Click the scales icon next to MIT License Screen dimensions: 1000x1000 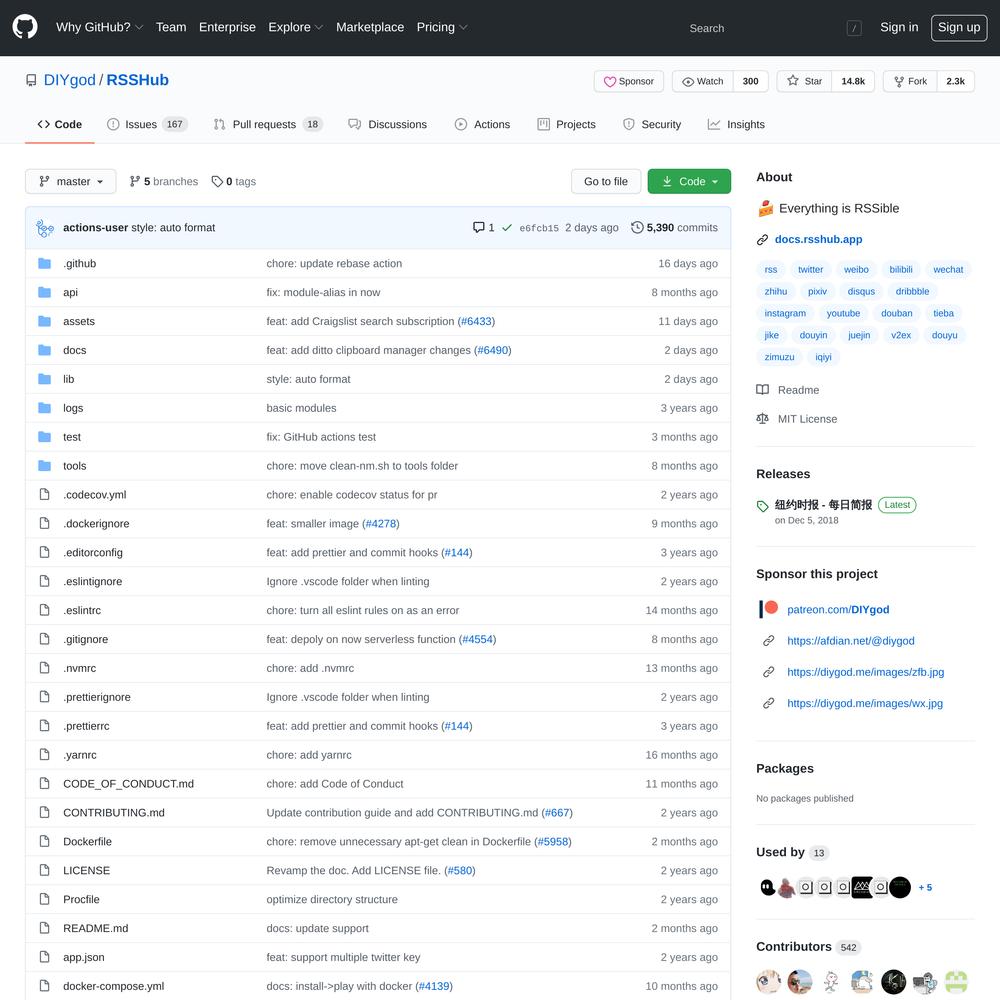(762, 418)
